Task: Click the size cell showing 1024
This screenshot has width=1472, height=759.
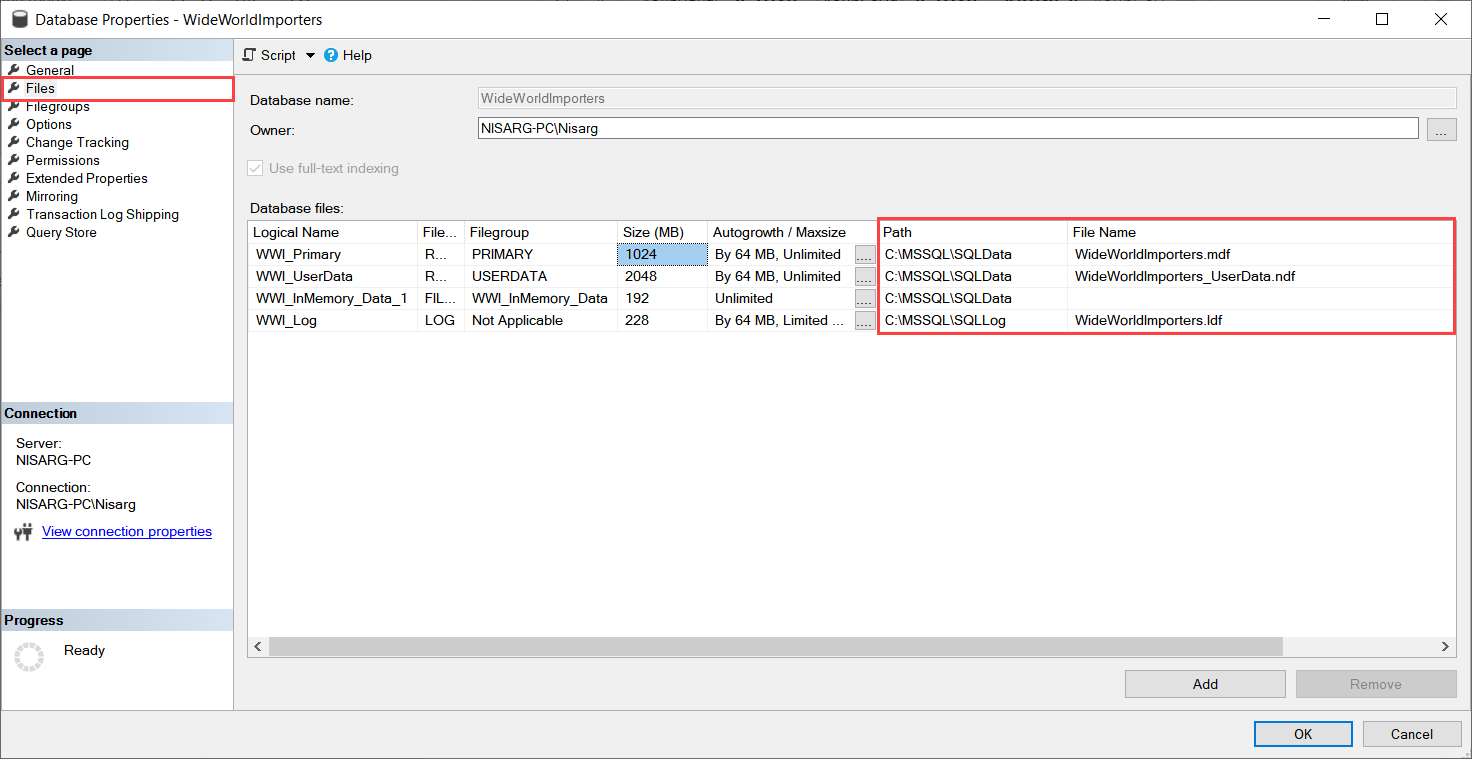Action: pyautogui.click(x=663, y=254)
